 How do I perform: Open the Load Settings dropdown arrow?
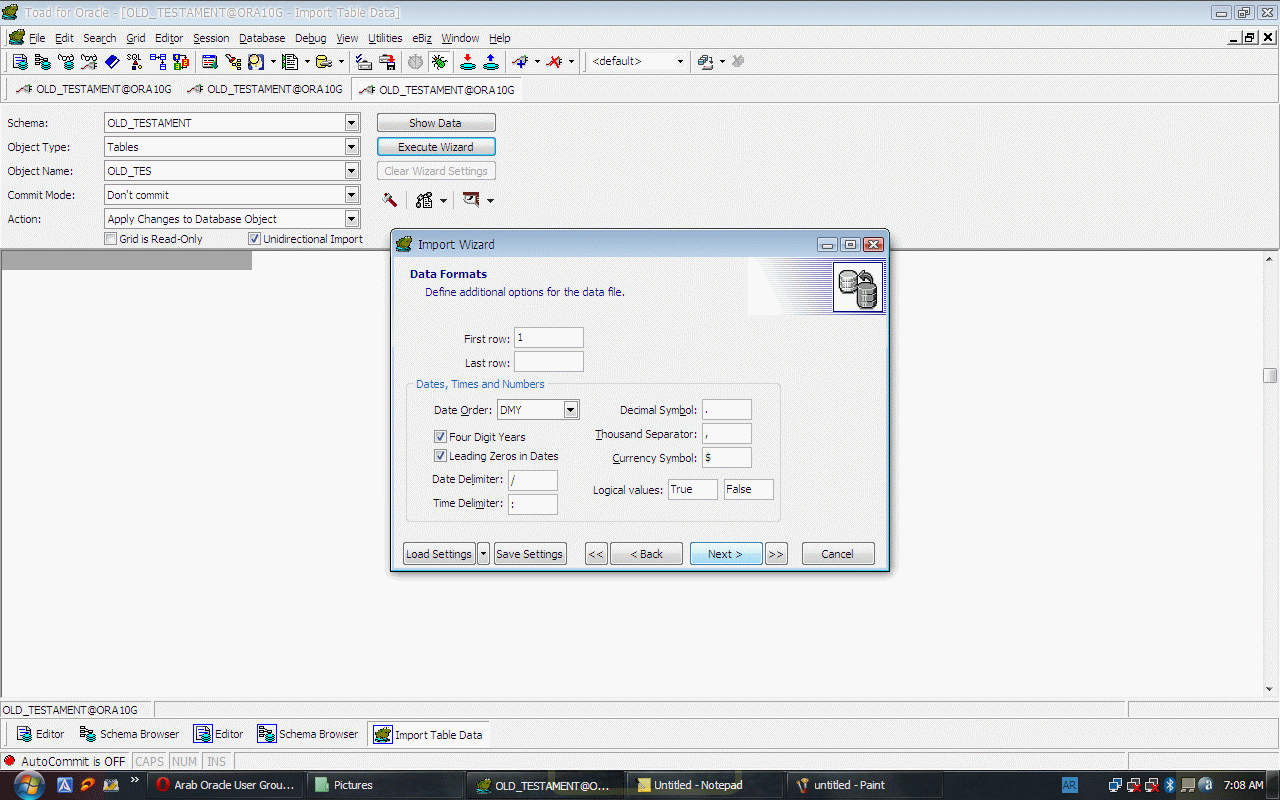click(484, 554)
